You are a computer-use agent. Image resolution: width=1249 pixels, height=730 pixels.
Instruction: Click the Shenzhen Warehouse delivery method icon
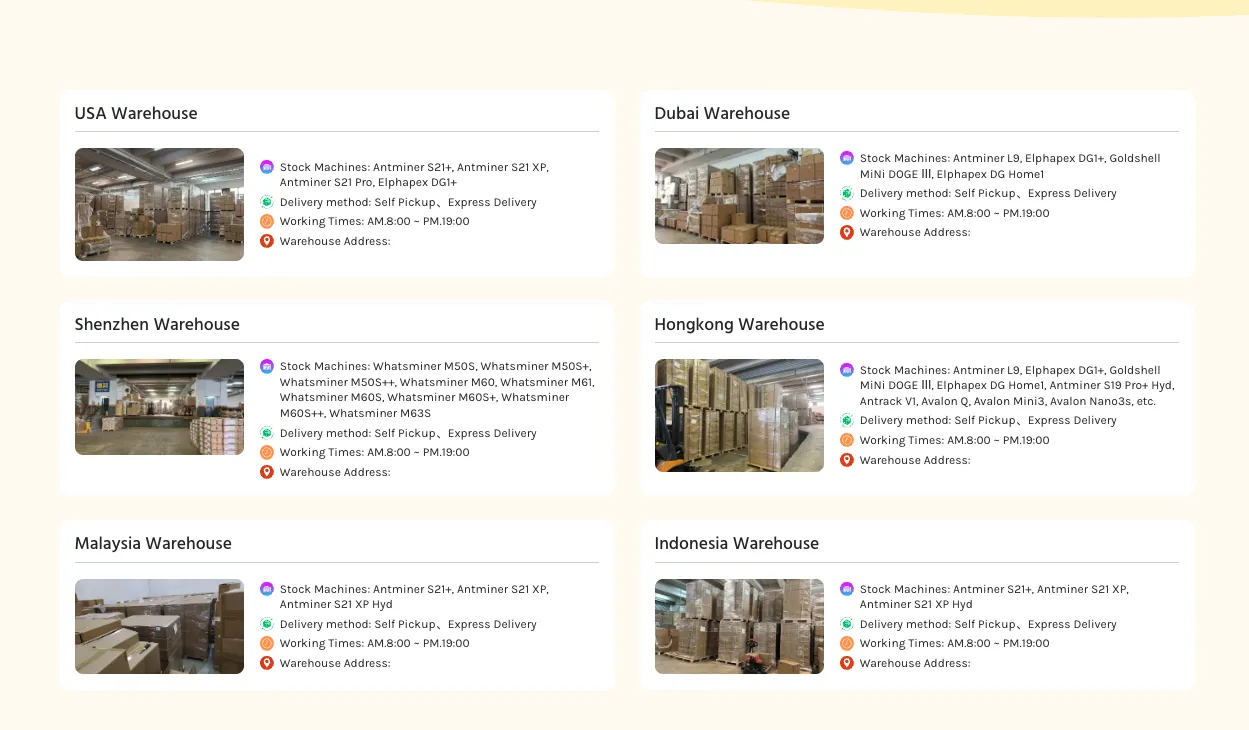[x=267, y=433]
